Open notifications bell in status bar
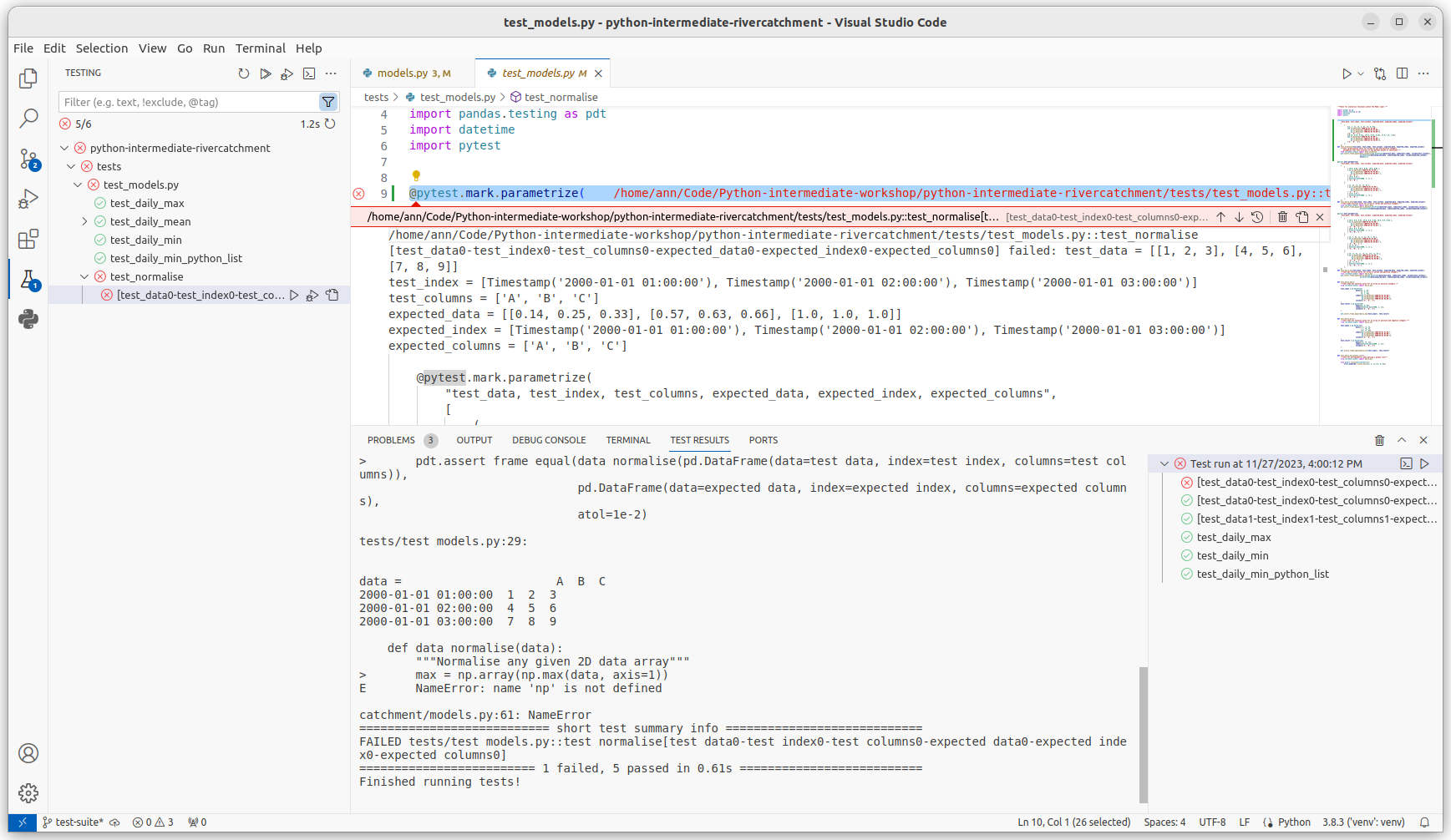Viewport: 1451px width, 840px height. 1425,822
